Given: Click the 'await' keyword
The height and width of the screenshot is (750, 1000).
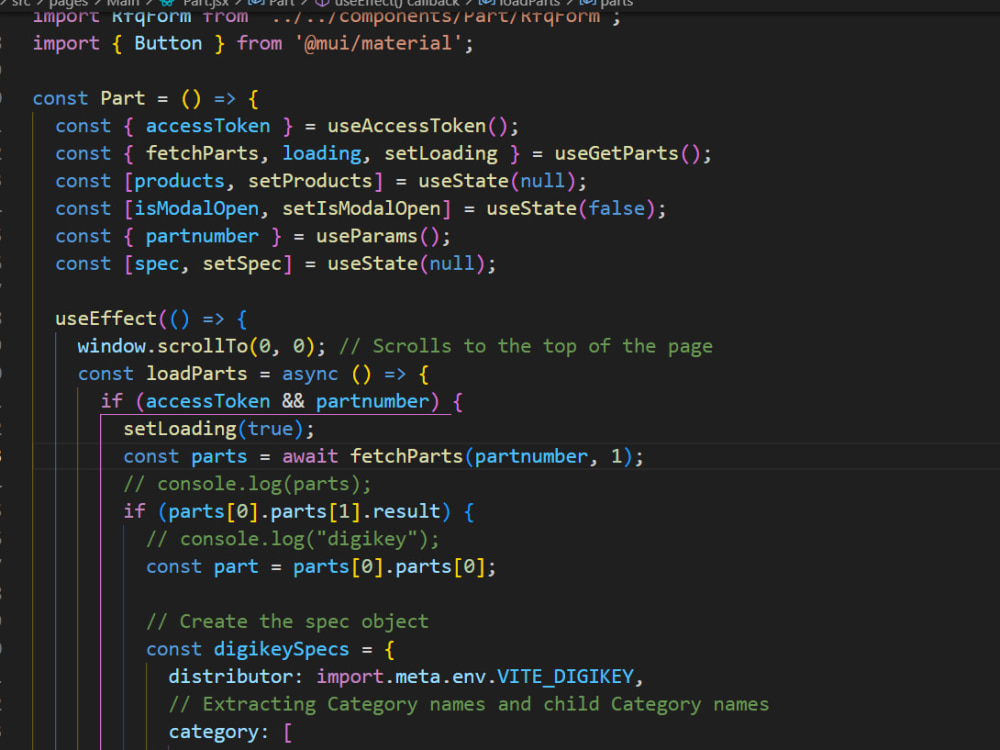Looking at the screenshot, I should click(311, 456).
